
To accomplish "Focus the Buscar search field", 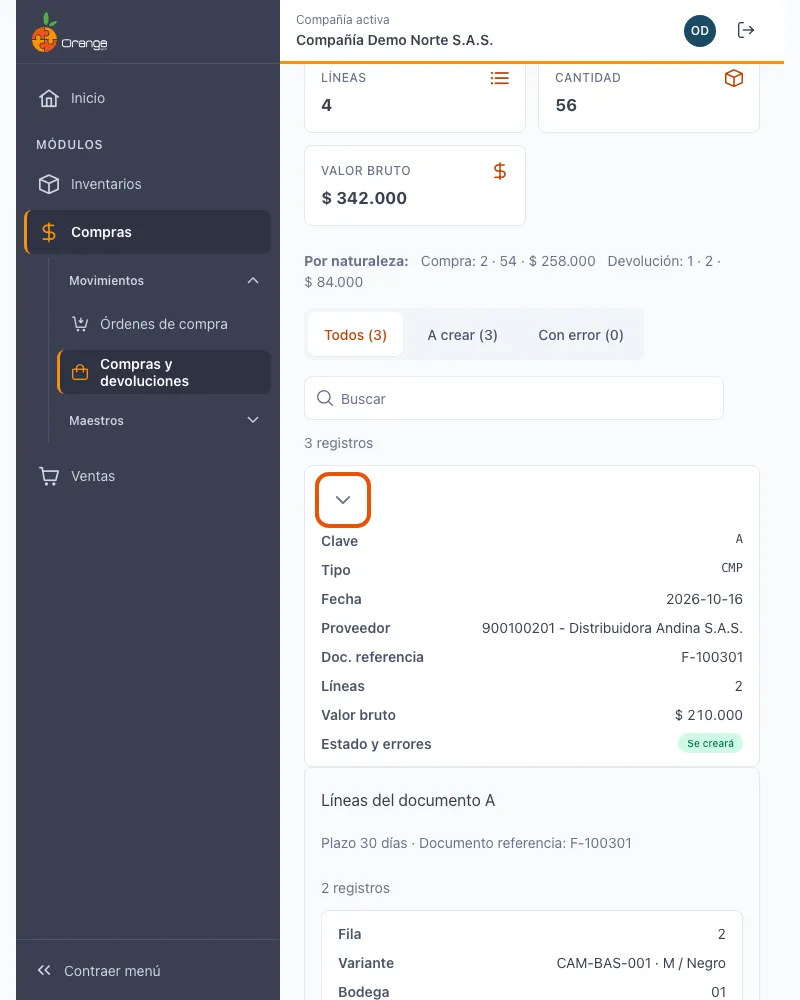I will pyautogui.click(x=514, y=399).
